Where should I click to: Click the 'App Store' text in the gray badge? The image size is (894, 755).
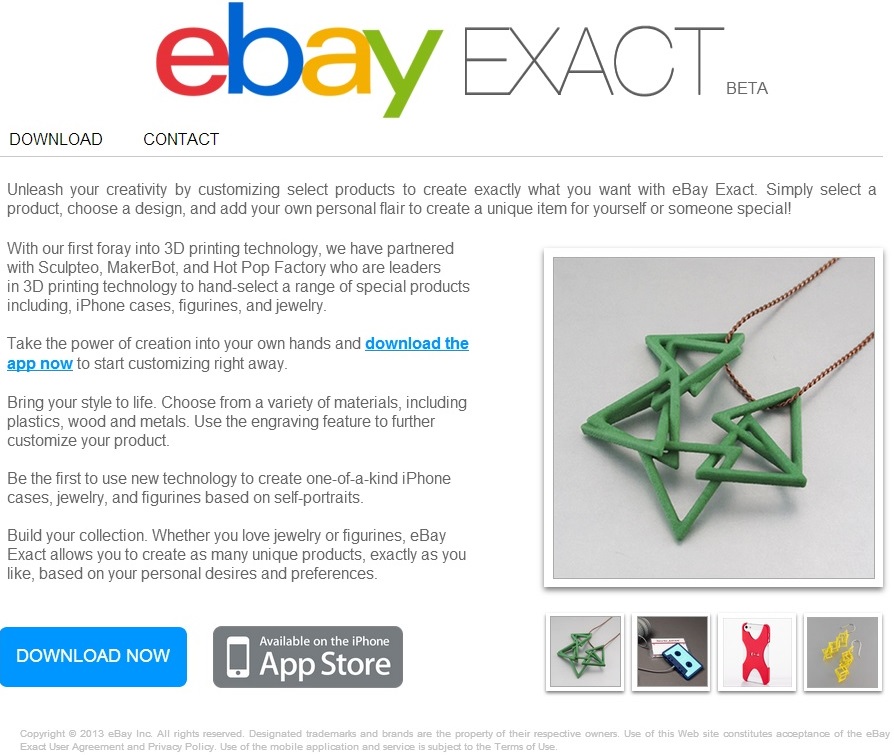(325, 664)
